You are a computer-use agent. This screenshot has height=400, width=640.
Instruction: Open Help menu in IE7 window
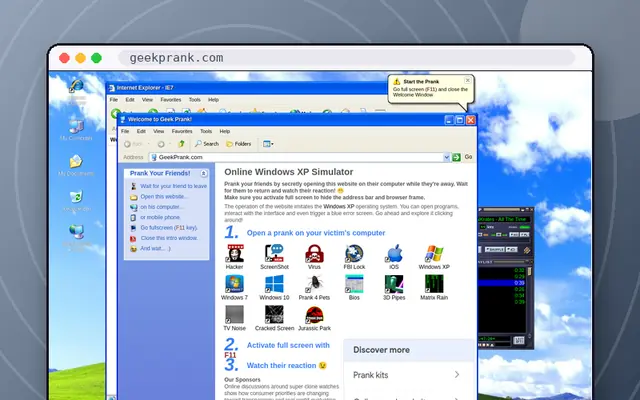[x=213, y=100]
